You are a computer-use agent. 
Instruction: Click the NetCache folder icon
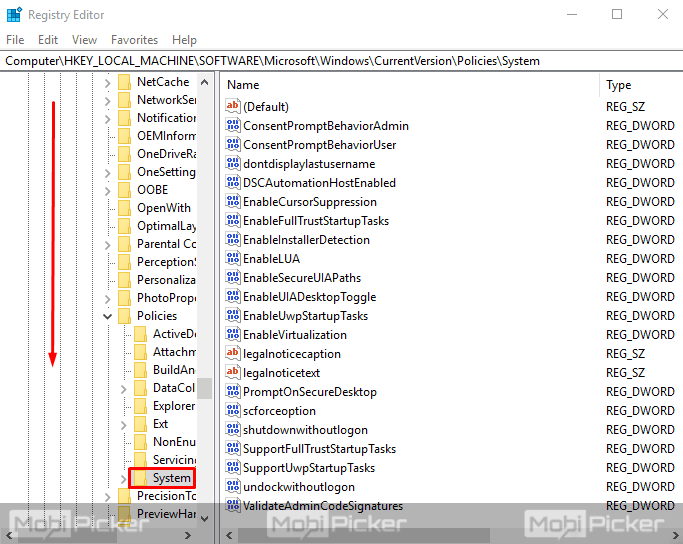125,82
